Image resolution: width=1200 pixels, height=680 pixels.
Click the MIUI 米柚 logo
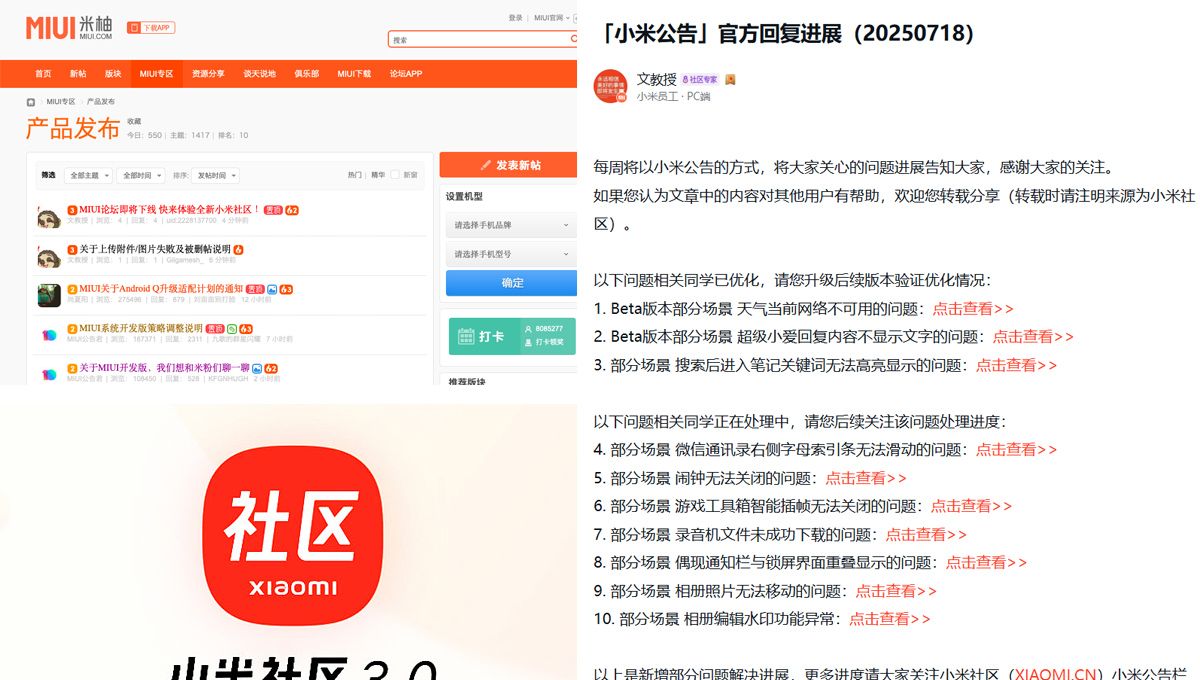69,27
